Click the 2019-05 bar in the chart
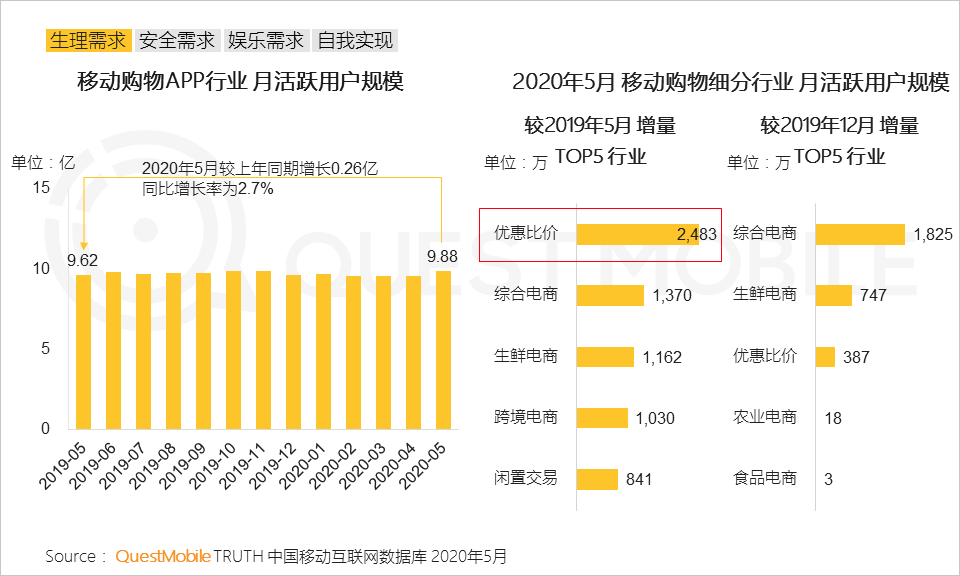 coord(83,351)
